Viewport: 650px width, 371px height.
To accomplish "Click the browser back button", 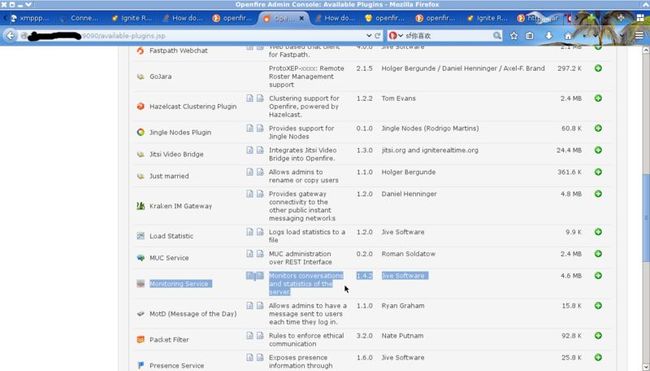I will pos(10,36).
